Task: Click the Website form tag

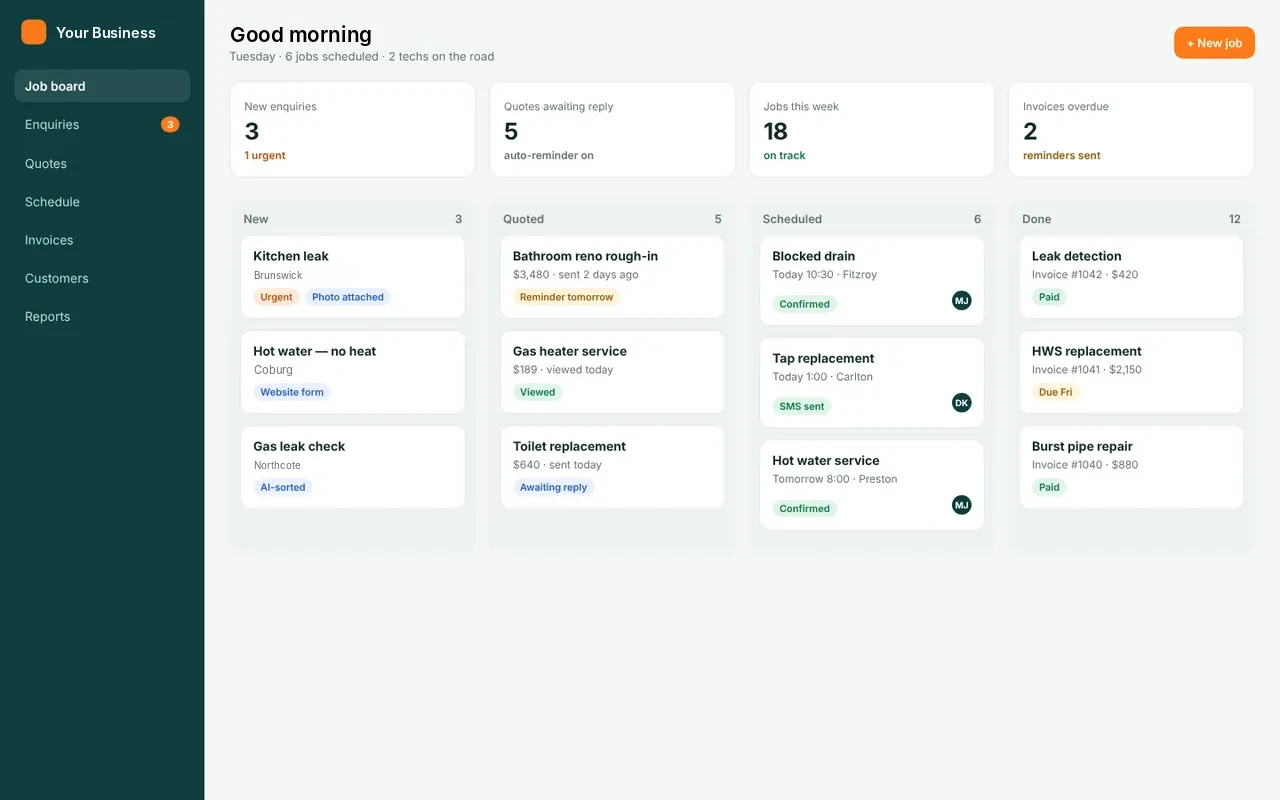Action: [x=292, y=392]
